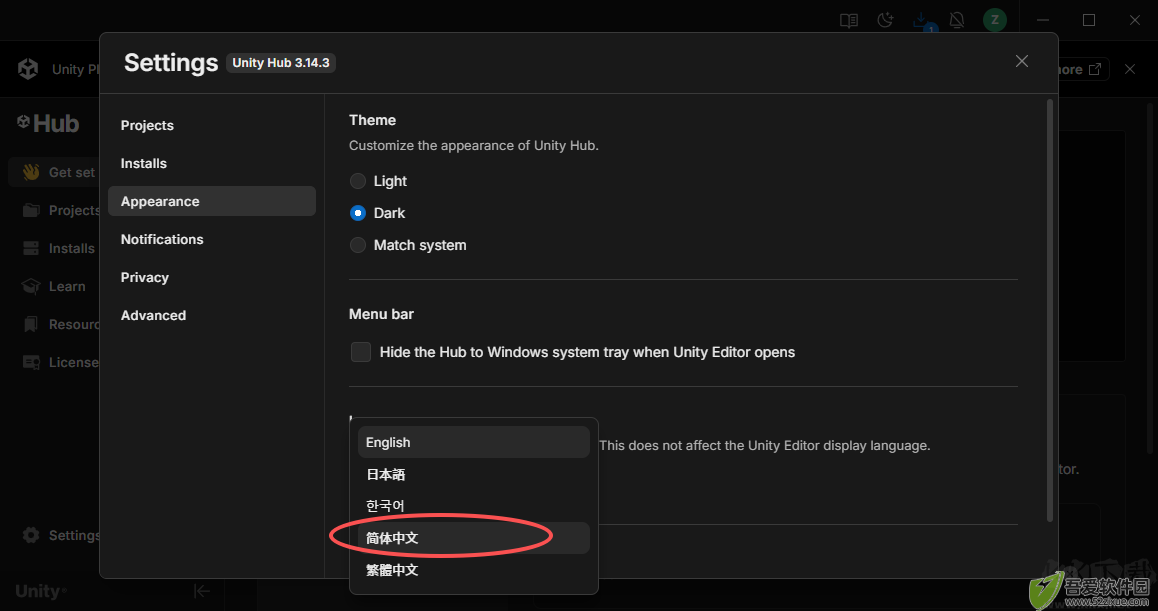Collapse the Hub sidebar with arrow icon

202,591
